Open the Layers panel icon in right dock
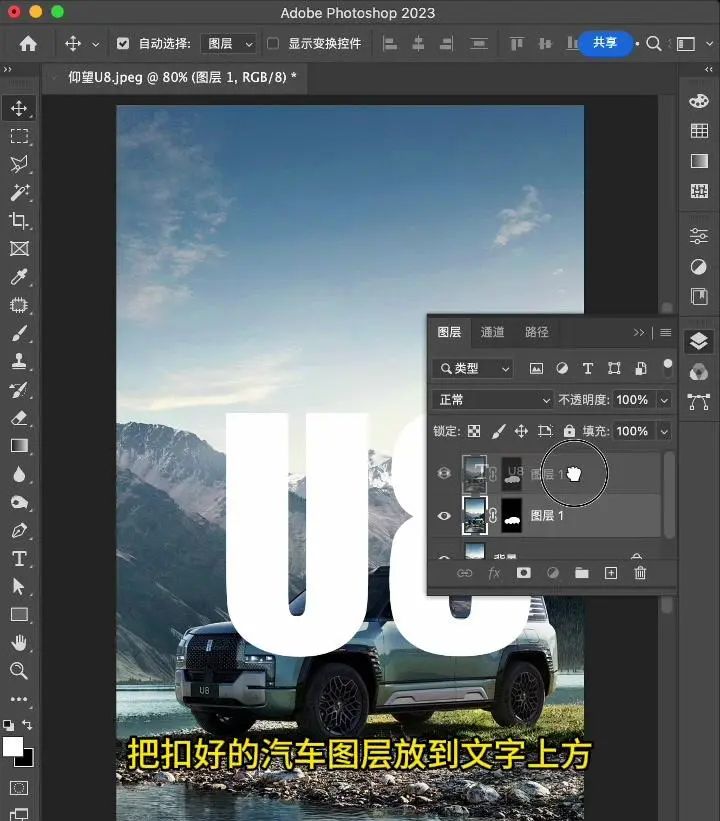This screenshot has height=821, width=720. click(699, 341)
